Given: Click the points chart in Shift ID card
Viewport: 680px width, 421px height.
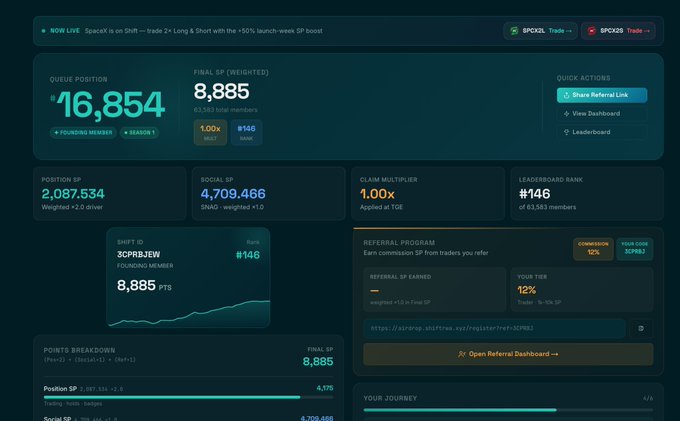Looking at the screenshot, I should point(189,313).
